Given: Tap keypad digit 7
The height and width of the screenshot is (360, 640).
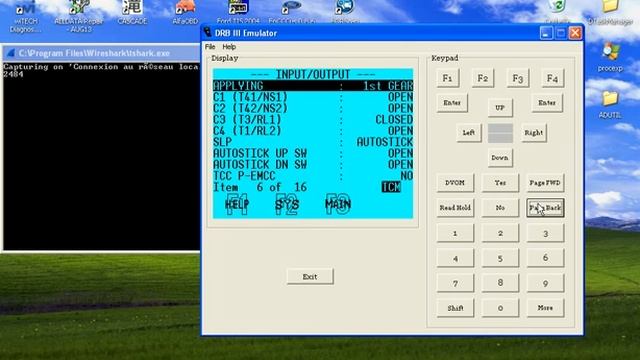Looking at the screenshot, I should 455,283.
